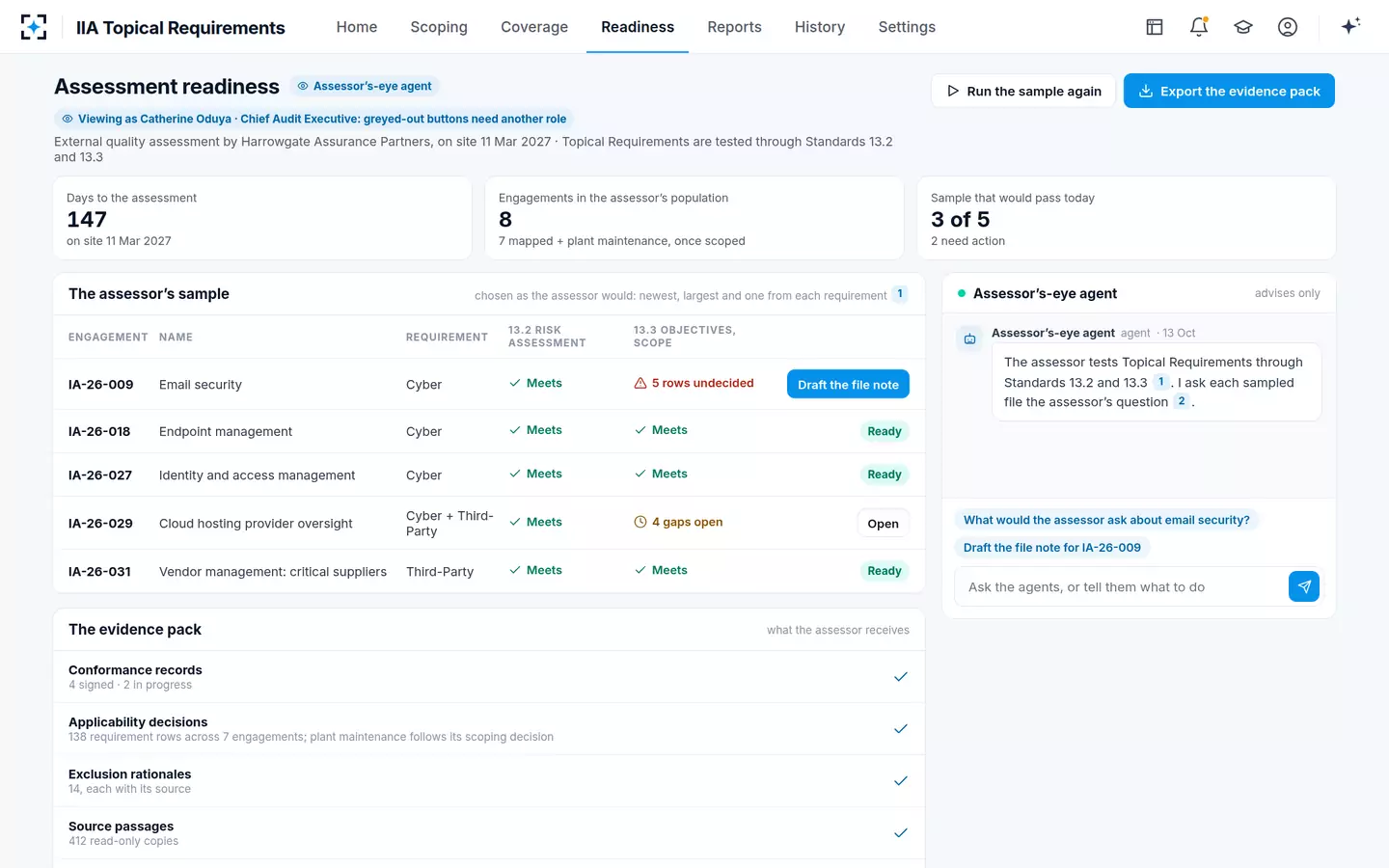This screenshot has height=868, width=1389.
Task: Open the Reports tab
Action: pyautogui.click(x=734, y=27)
